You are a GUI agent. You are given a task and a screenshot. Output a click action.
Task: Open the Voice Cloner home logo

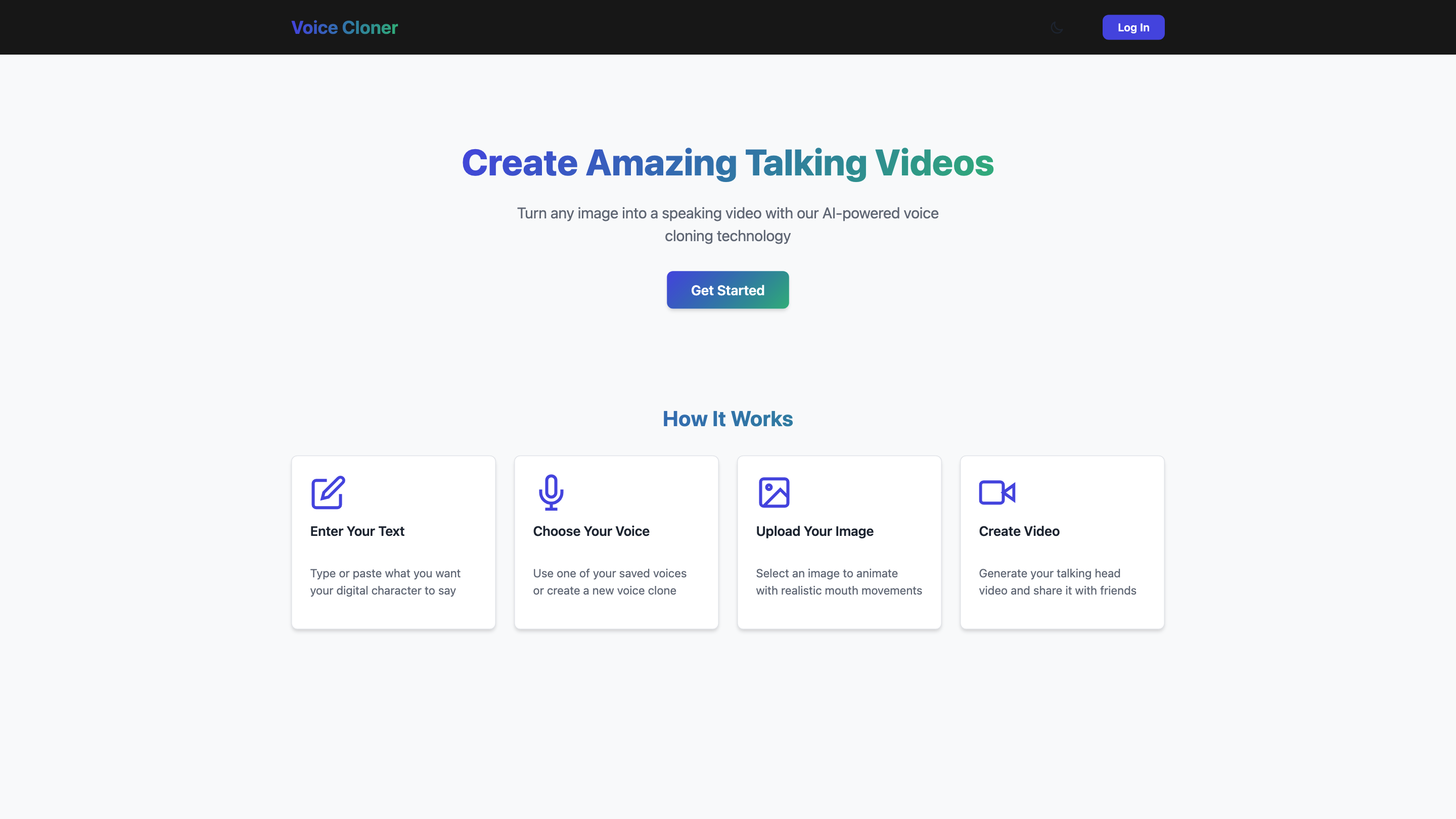[x=344, y=27]
